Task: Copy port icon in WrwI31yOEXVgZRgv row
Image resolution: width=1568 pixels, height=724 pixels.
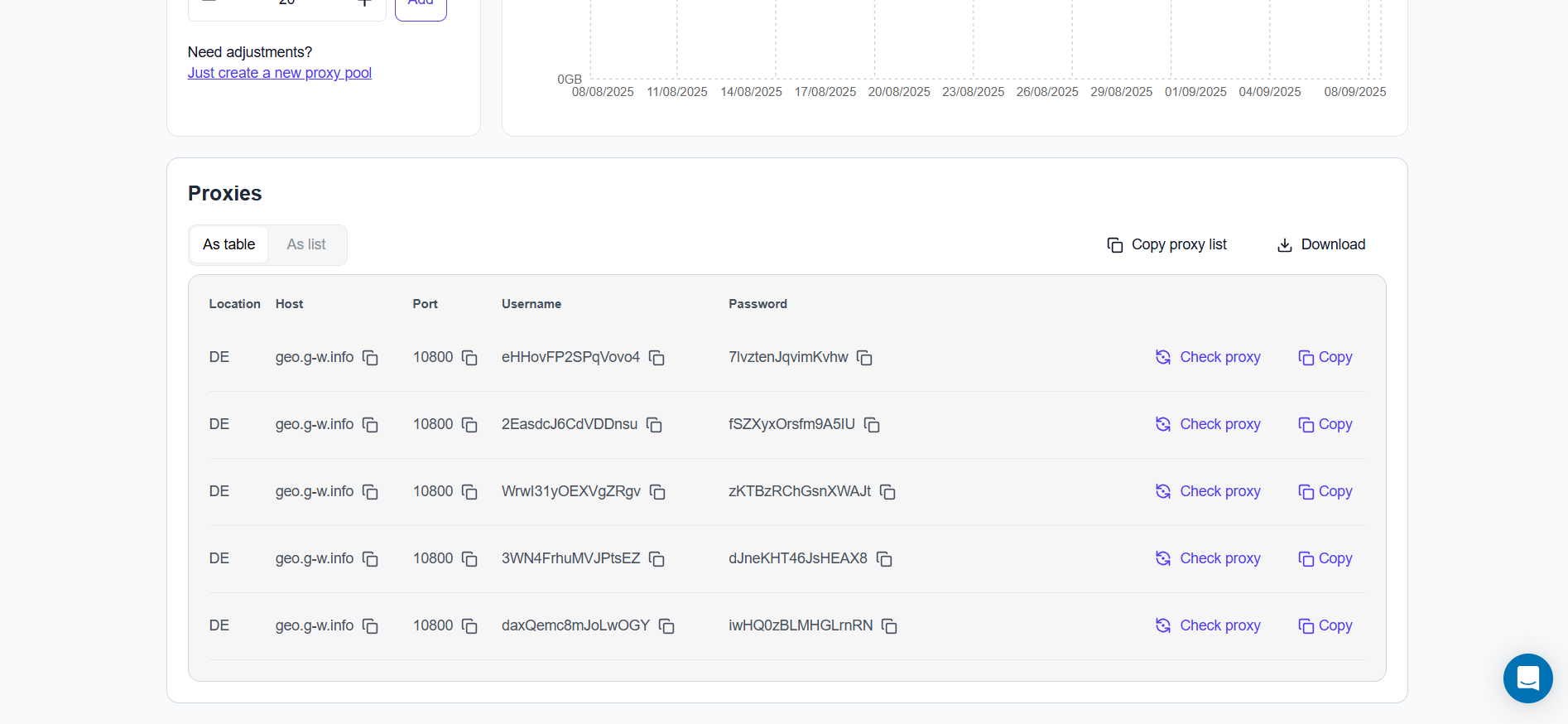Action: pyautogui.click(x=469, y=492)
